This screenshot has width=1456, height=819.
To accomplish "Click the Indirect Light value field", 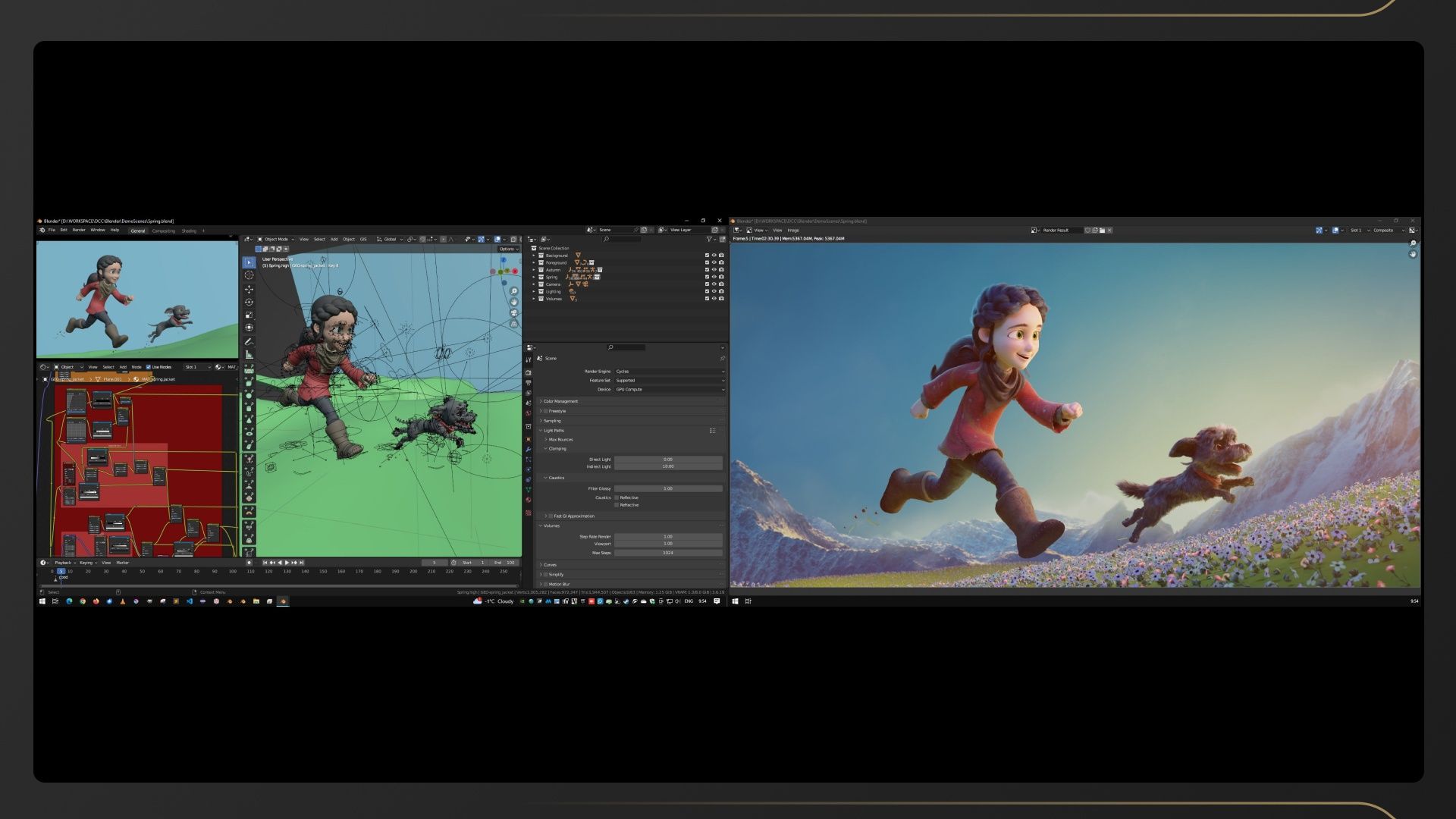I will tap(667, 466).
